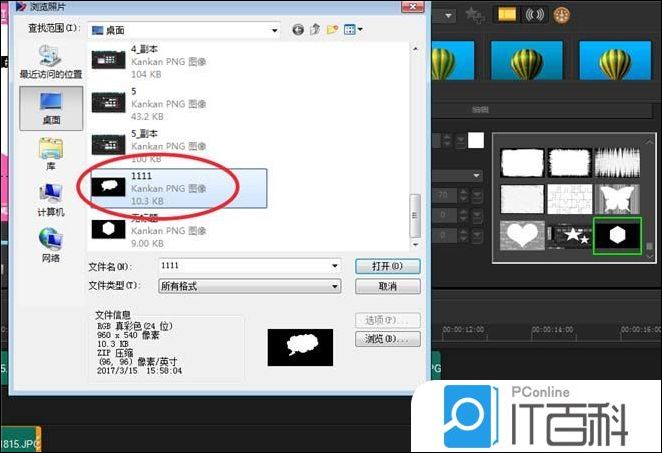Image resolution: width=662 pixels, height=453 pixels.
Task: Go back using the dialog's back arrow icon
Action: point(298,30)
